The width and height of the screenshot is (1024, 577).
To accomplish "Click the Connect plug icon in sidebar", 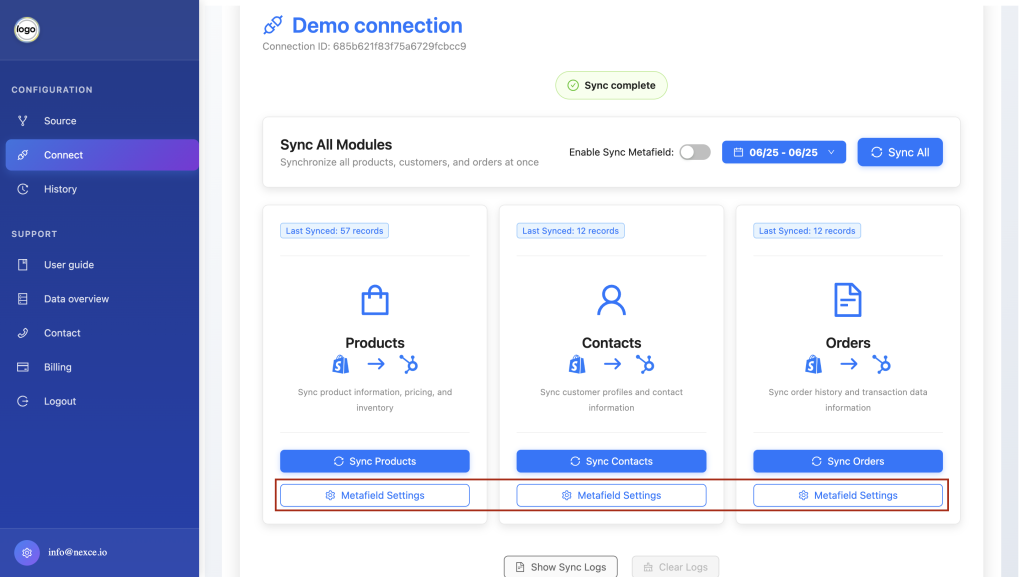I will (23, 155).
